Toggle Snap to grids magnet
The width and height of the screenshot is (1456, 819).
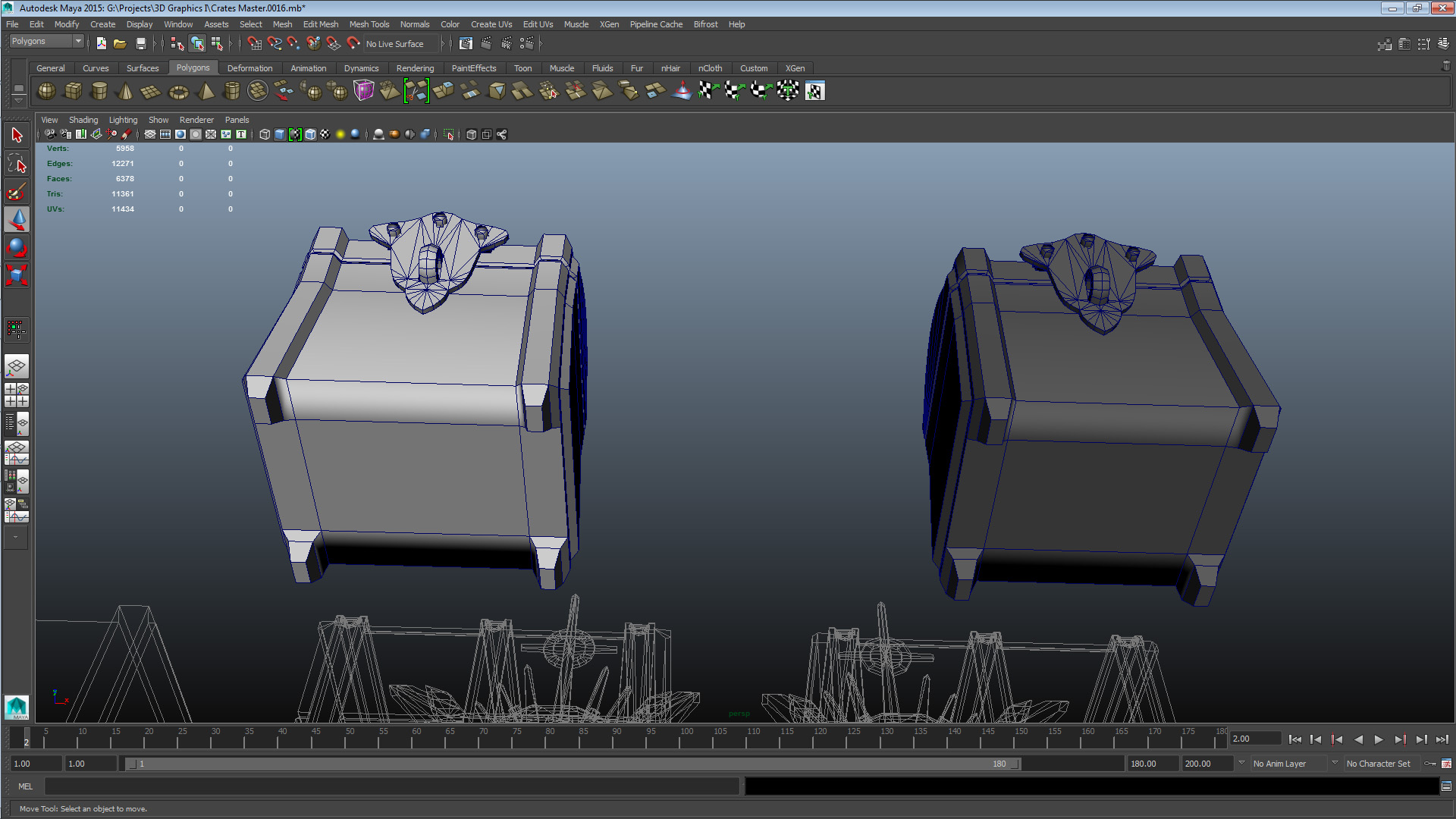click(254, 44)
